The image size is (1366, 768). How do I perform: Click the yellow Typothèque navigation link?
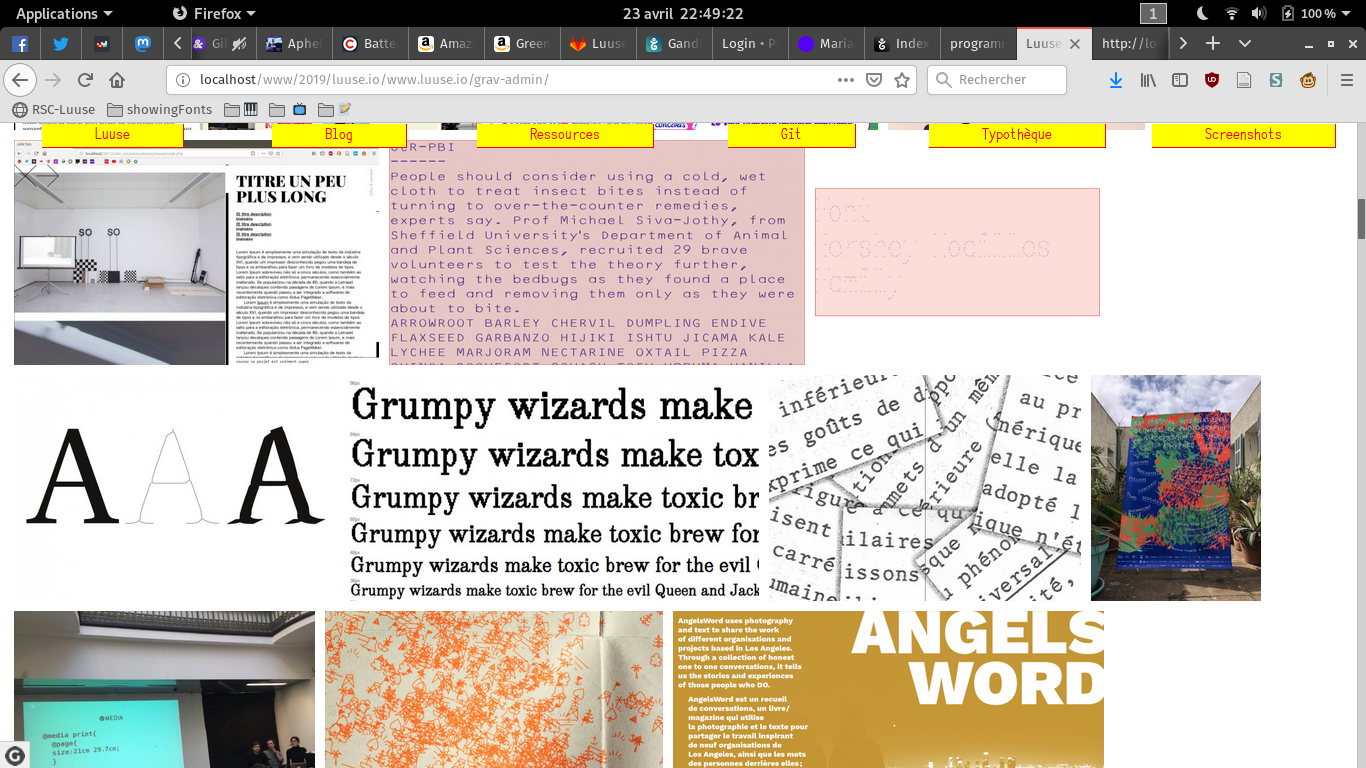1016,134
